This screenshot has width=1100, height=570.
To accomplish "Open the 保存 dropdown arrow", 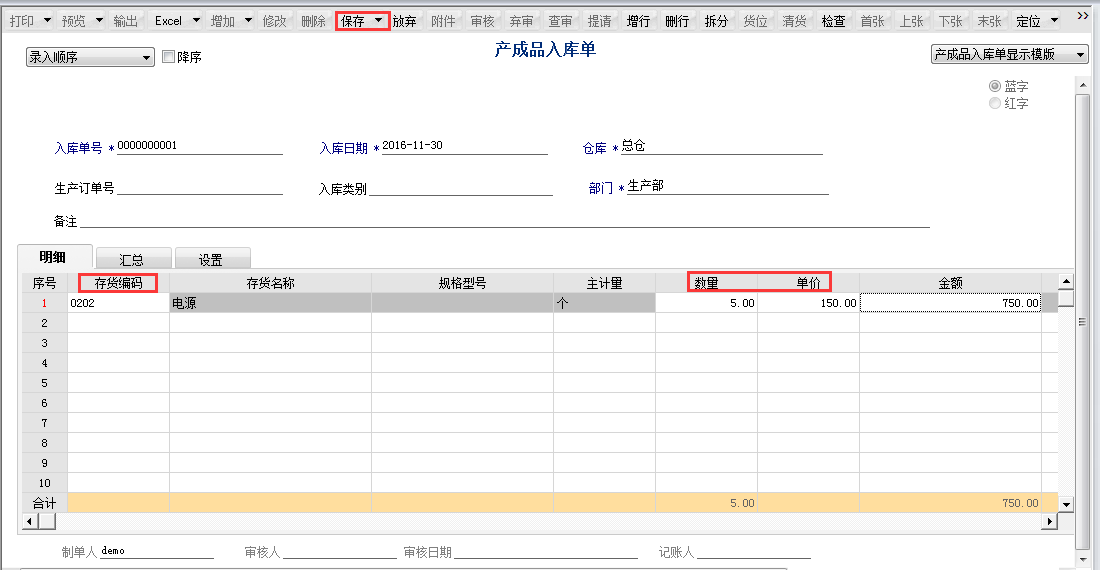I will [x=379, y=20].
